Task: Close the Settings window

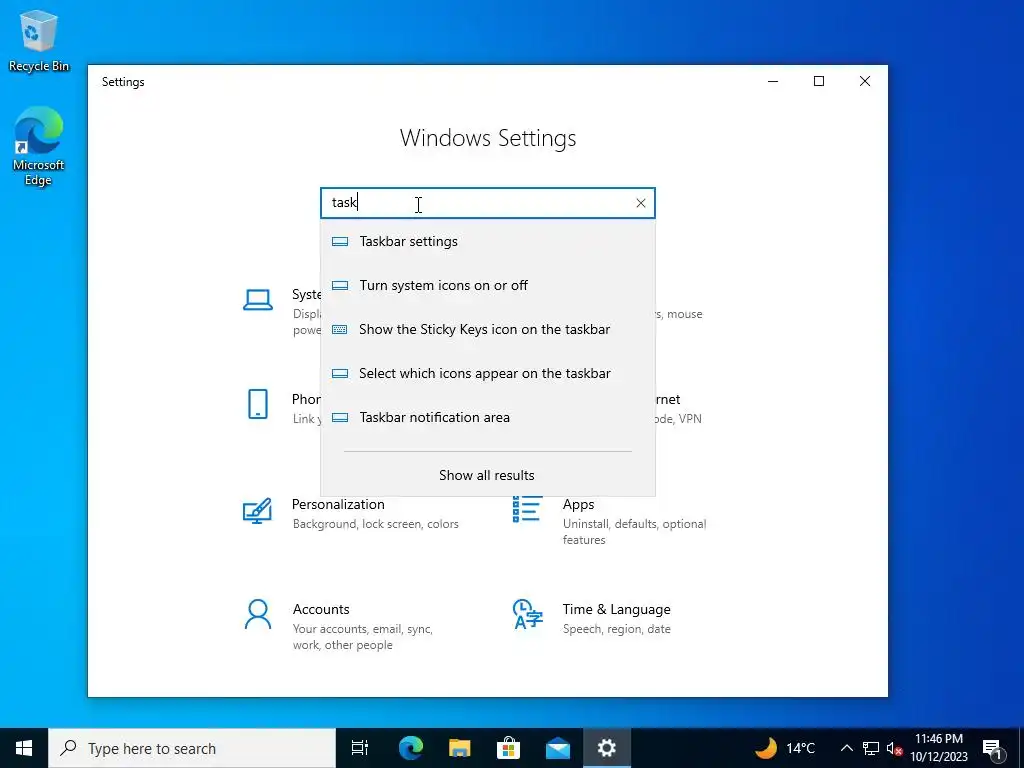Action: (865, 81)
